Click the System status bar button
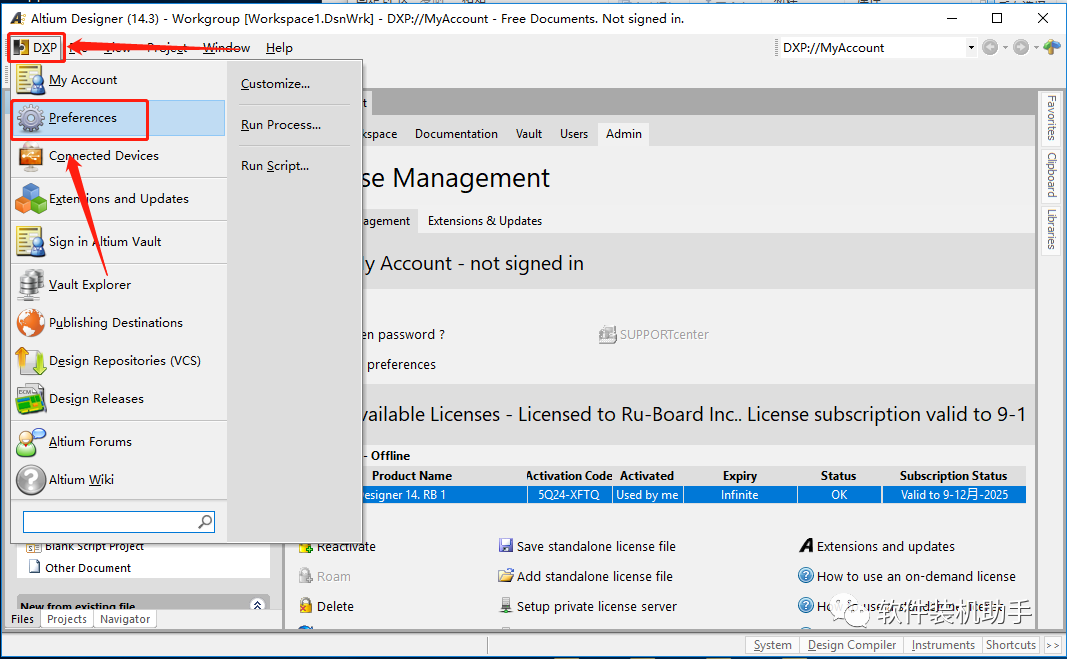 click(772, 645)
